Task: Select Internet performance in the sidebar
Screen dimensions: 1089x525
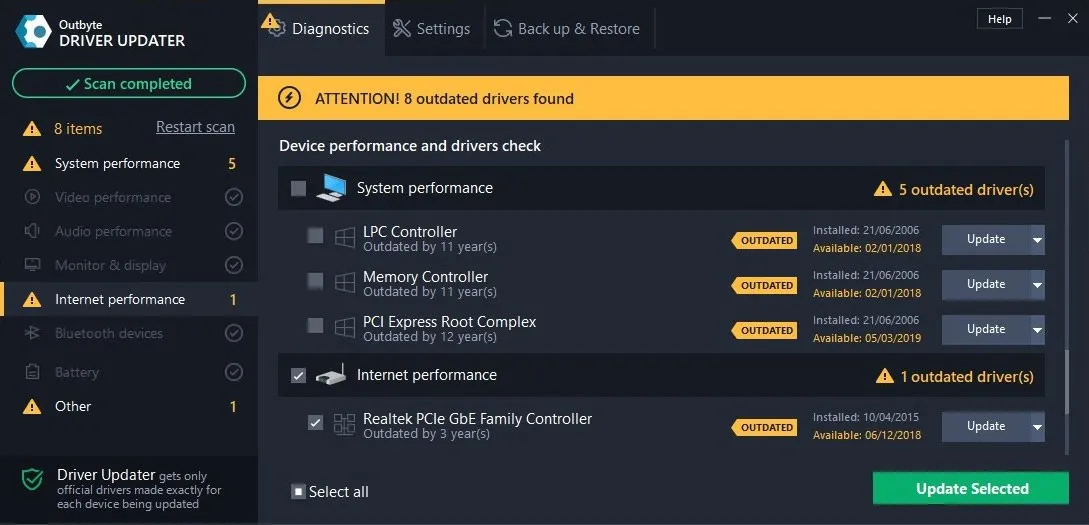Action: [129, 300]
